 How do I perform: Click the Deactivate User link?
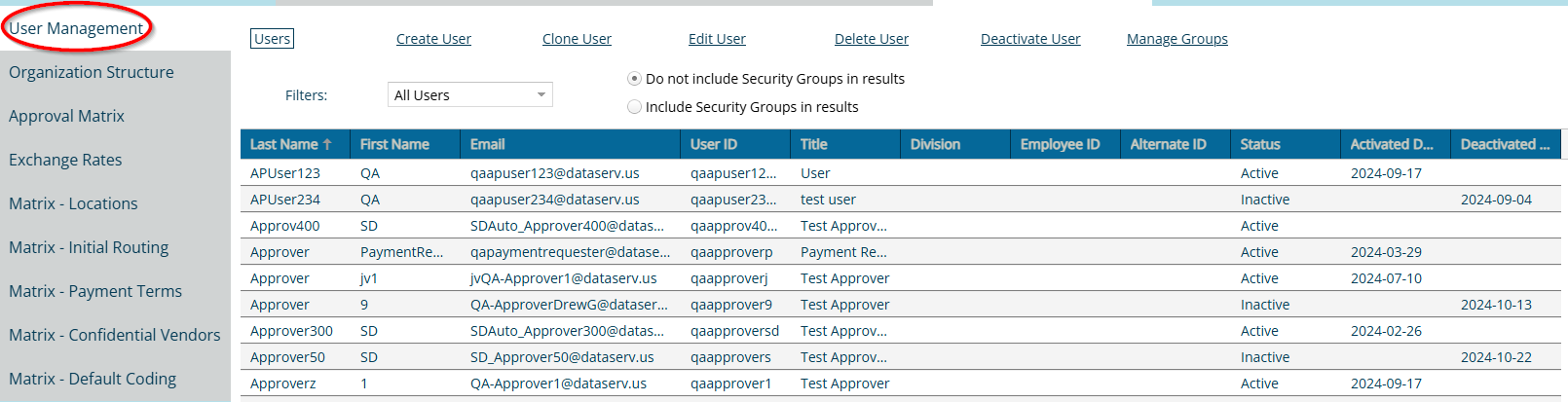[x=1029, y=39]
